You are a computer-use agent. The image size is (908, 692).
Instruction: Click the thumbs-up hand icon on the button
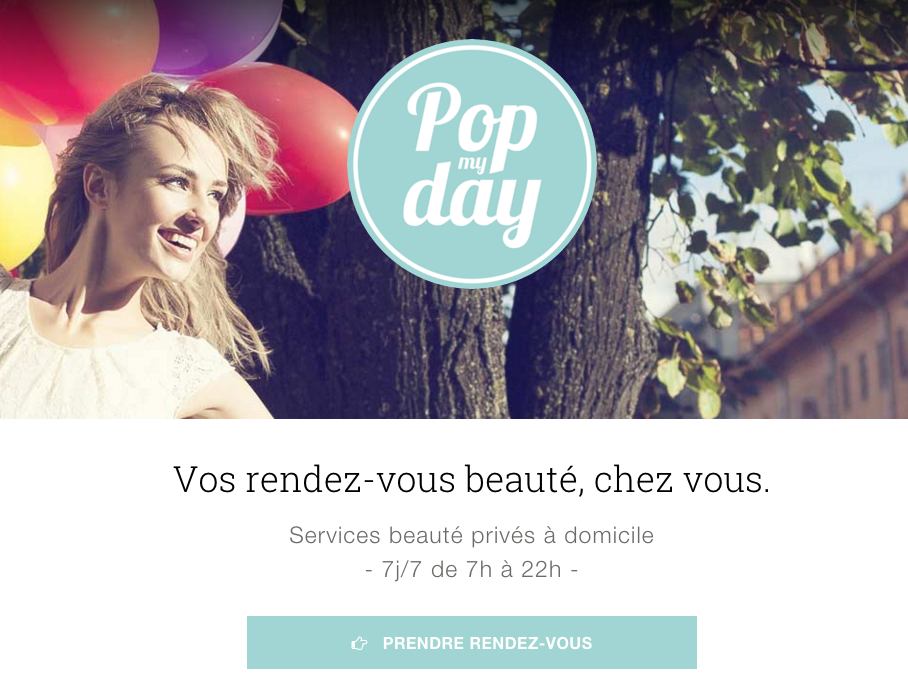coord(359,643)
